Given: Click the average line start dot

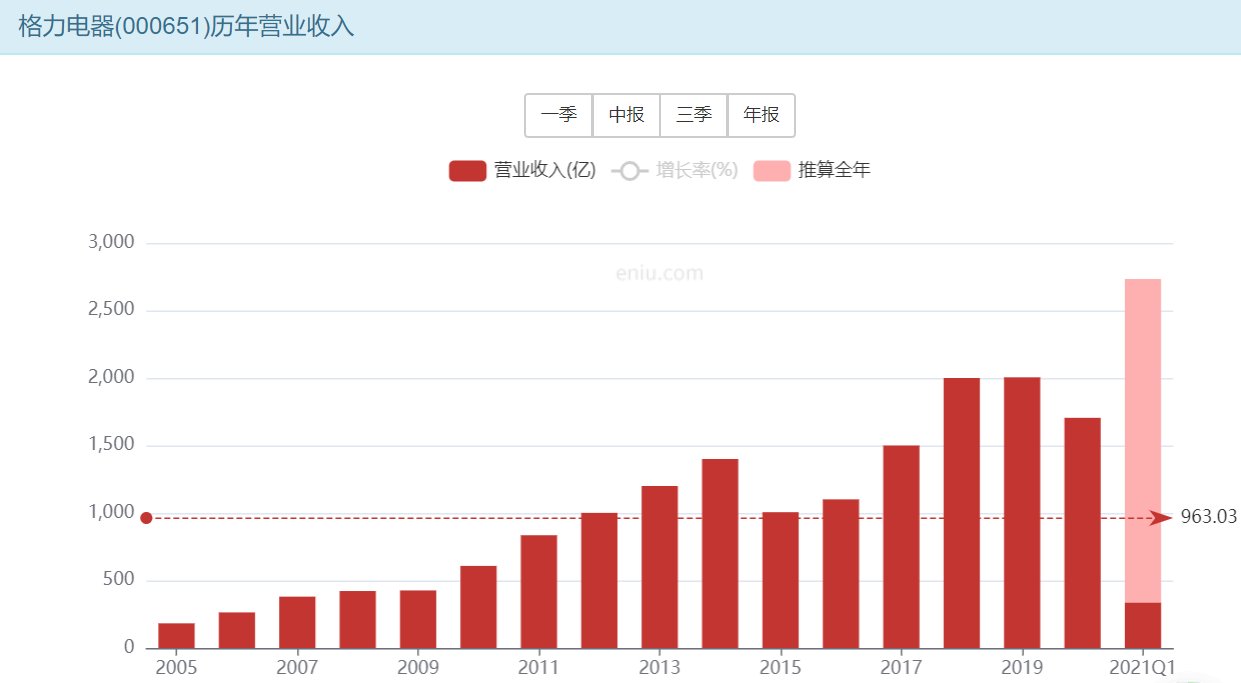Looking at the screenshot, I should coord(146,518).
